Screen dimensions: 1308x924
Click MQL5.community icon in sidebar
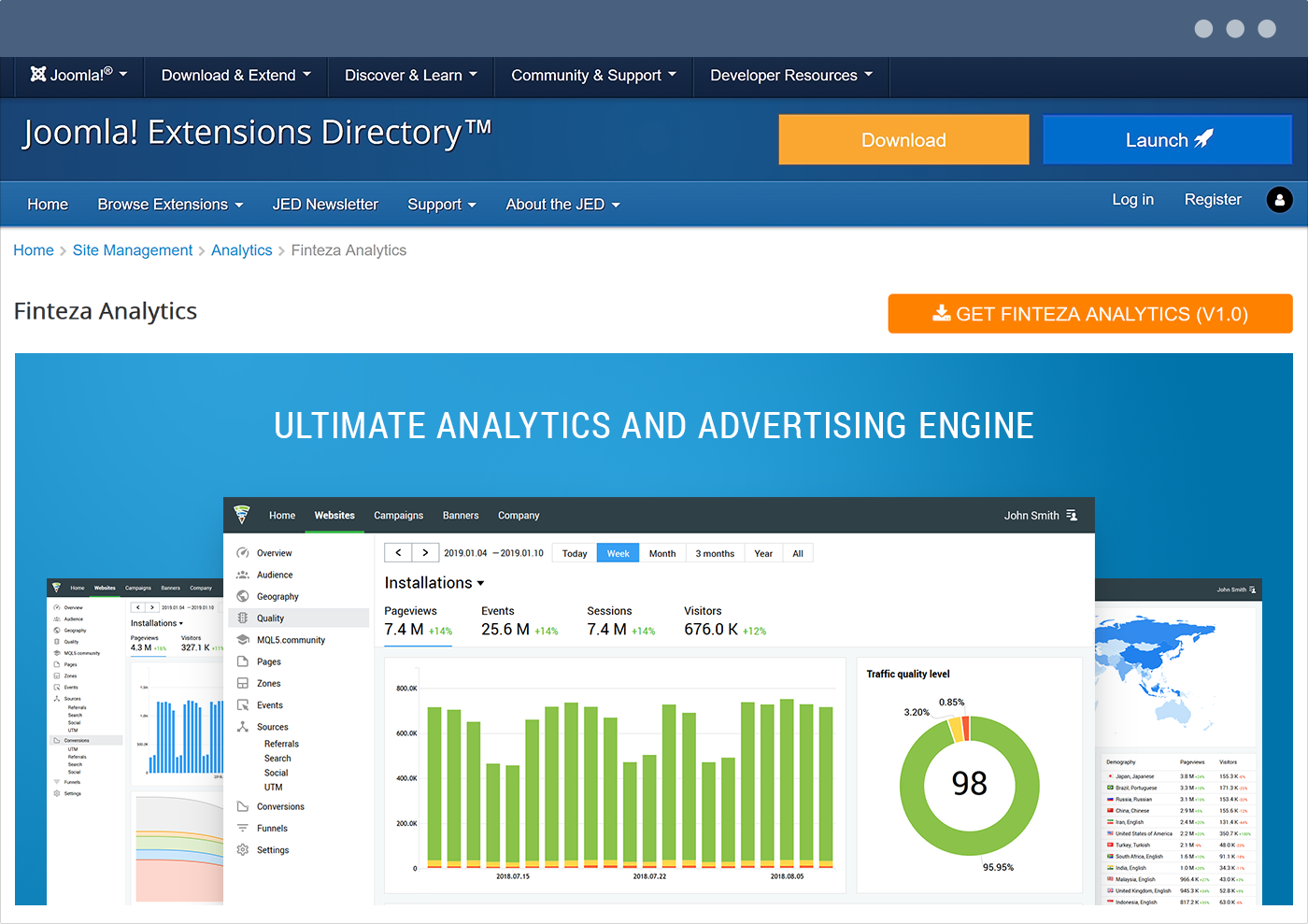pos(243,640)
